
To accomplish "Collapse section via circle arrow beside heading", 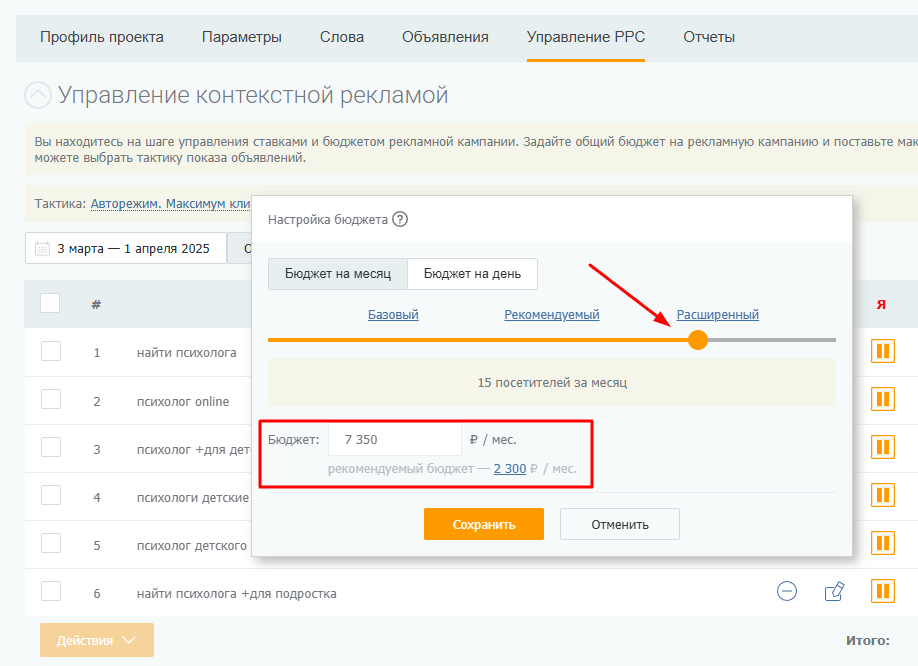I will click(x=38, y=95).
